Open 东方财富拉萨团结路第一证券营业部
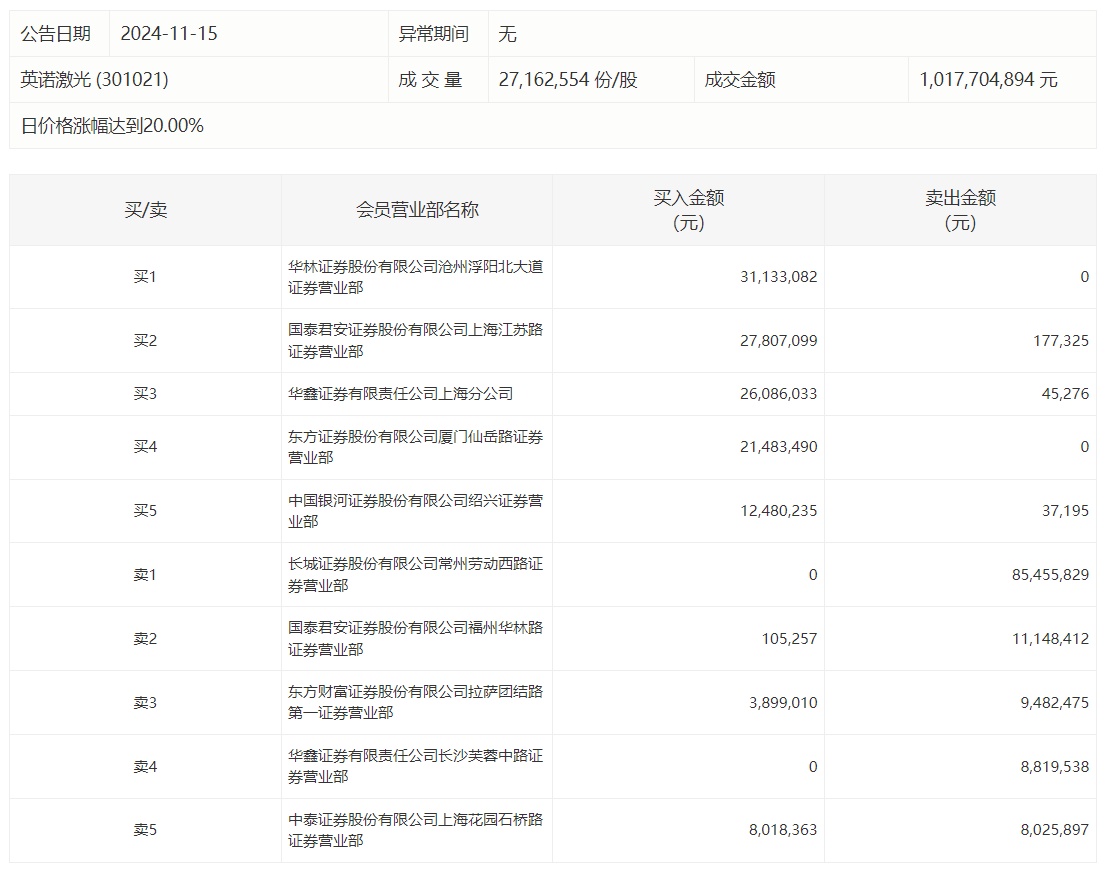 pyautogui.click(x=416, y=702)
